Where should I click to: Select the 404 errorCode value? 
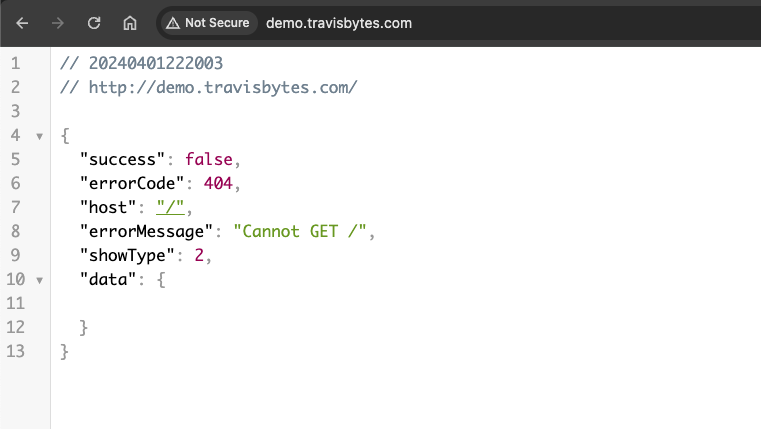pyautogui.click(x=218, y=183)
